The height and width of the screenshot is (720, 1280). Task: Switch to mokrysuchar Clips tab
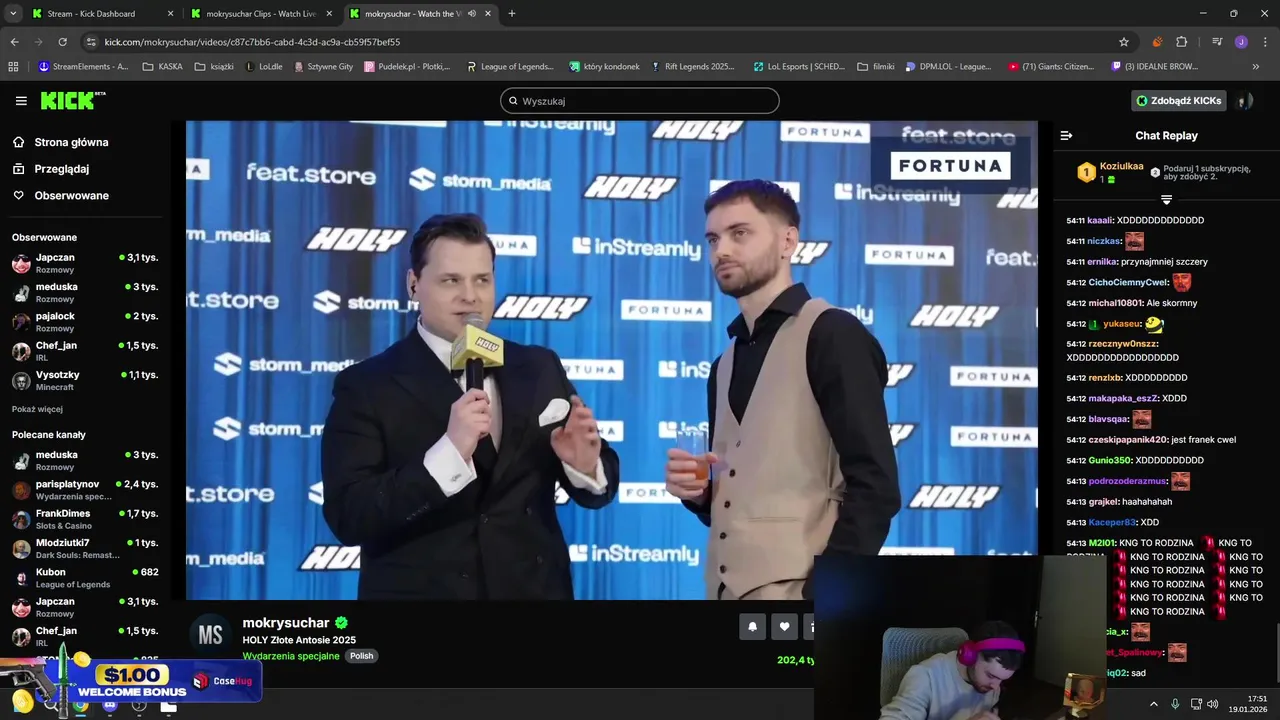coord(261,14)
